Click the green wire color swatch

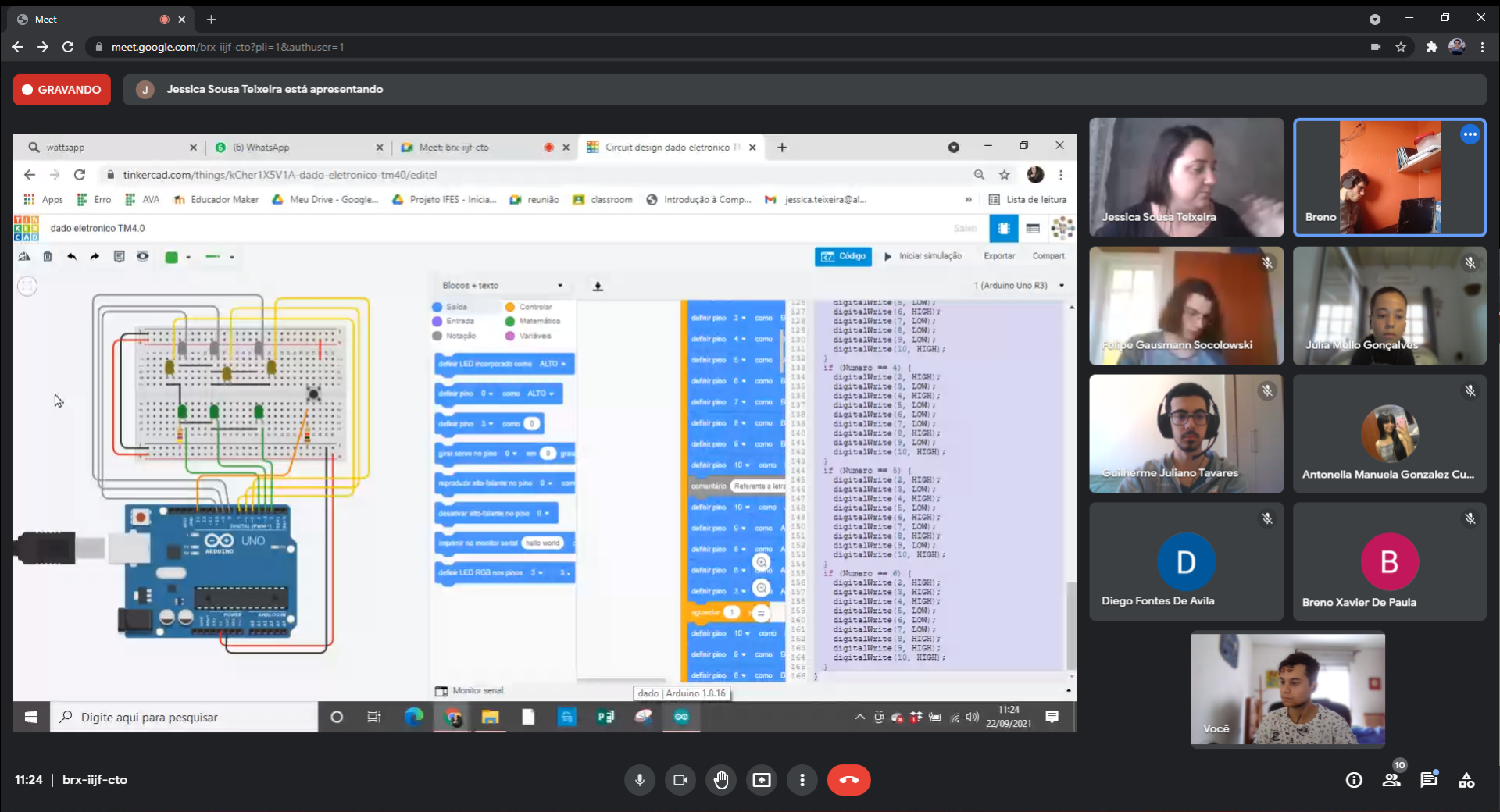tap(171, 257)
